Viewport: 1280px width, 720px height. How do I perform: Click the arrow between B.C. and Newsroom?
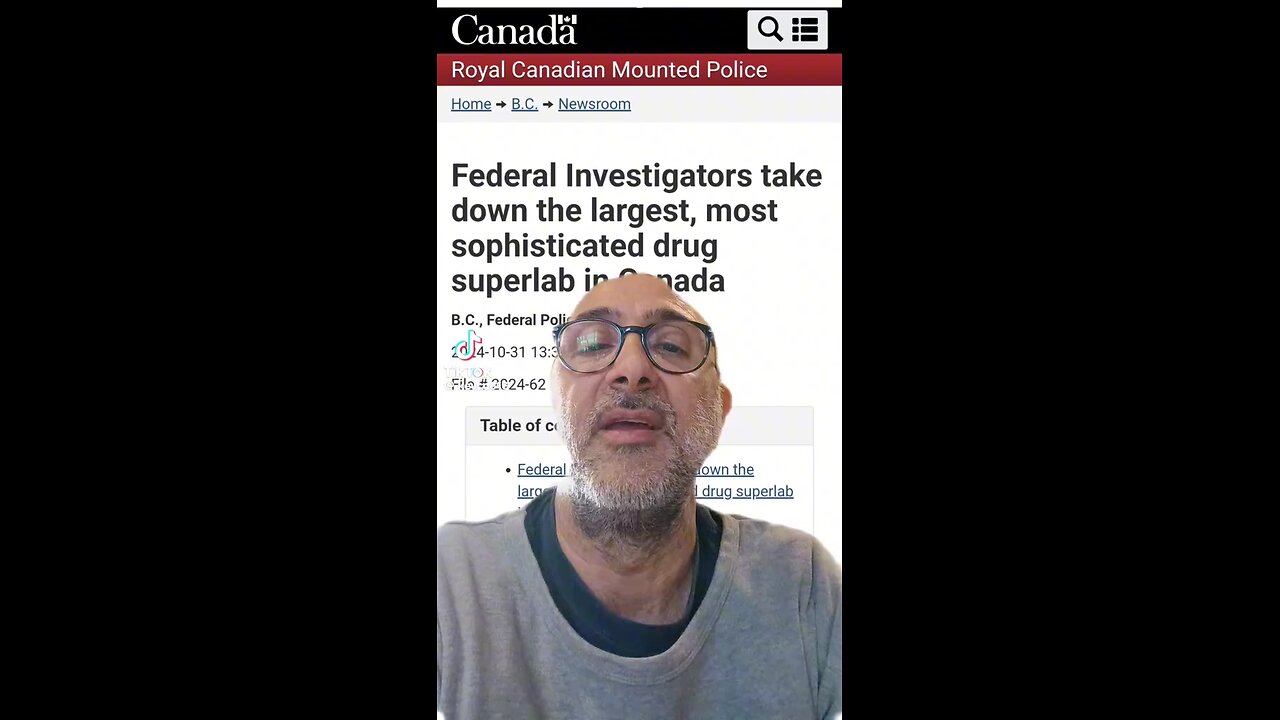point(548,104)
